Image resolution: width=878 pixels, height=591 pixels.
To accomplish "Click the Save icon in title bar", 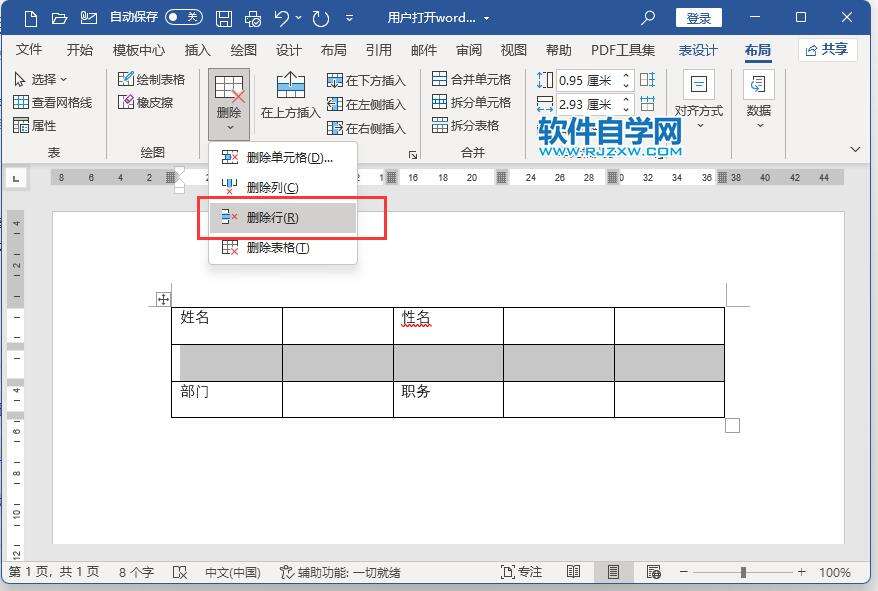I will [x=224, y=18].
